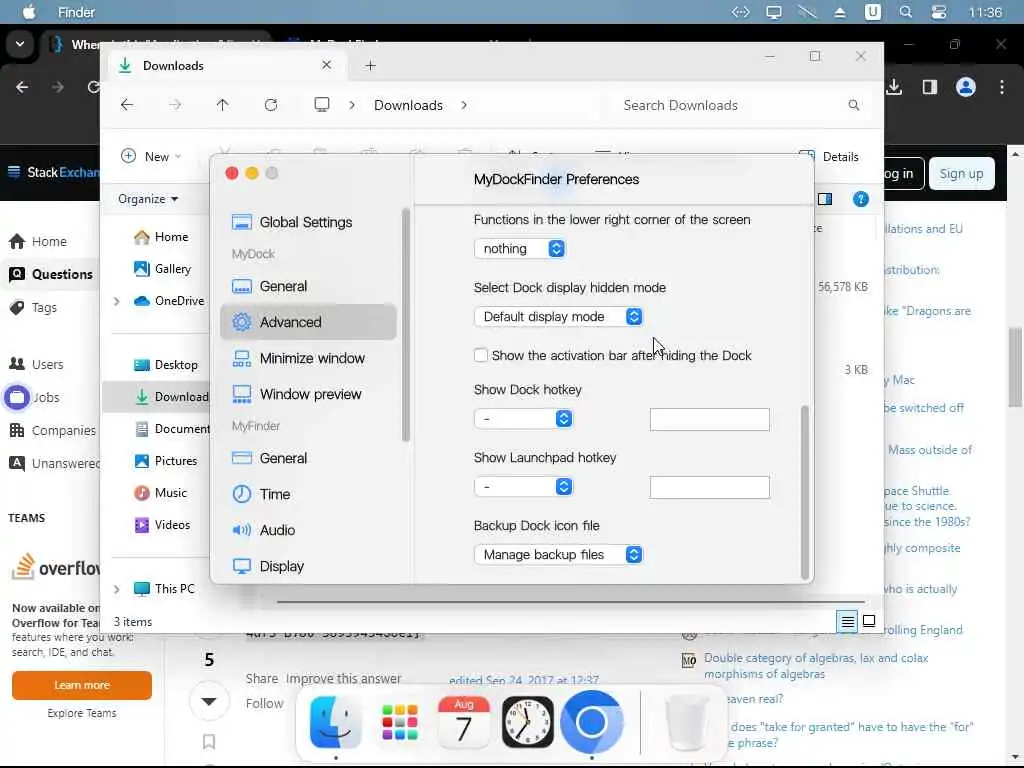1024x768 pixels.
Task: Click the Finder menu bar item
Action: click(76, 12)
